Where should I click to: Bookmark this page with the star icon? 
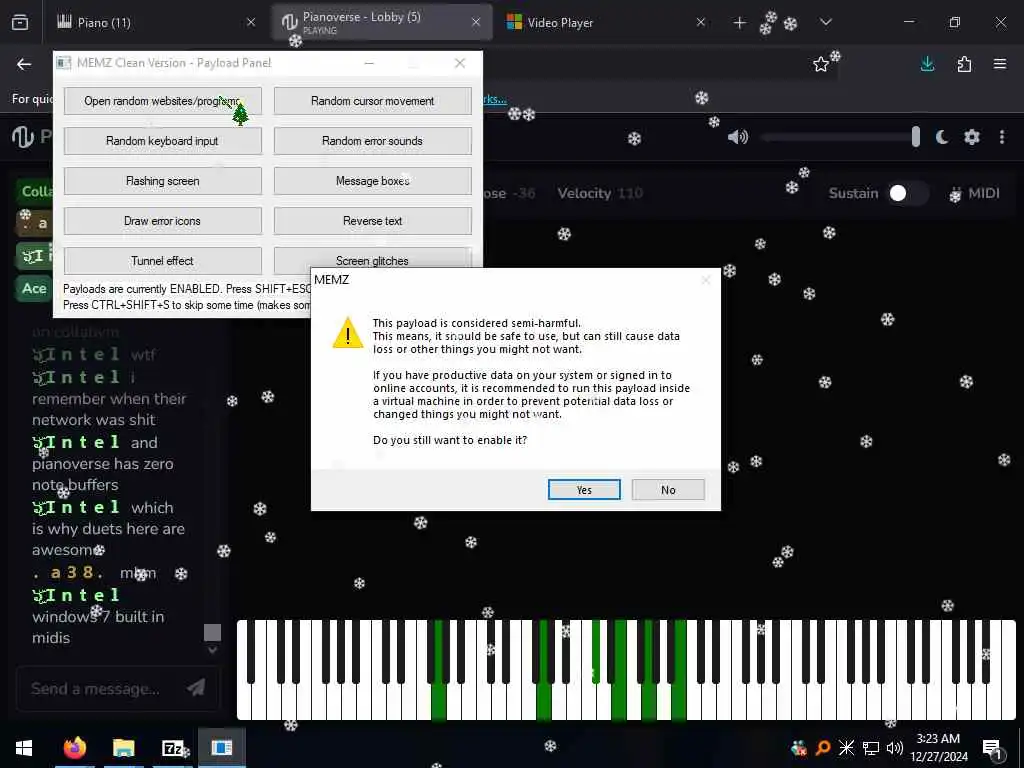(x=820, y=64)
